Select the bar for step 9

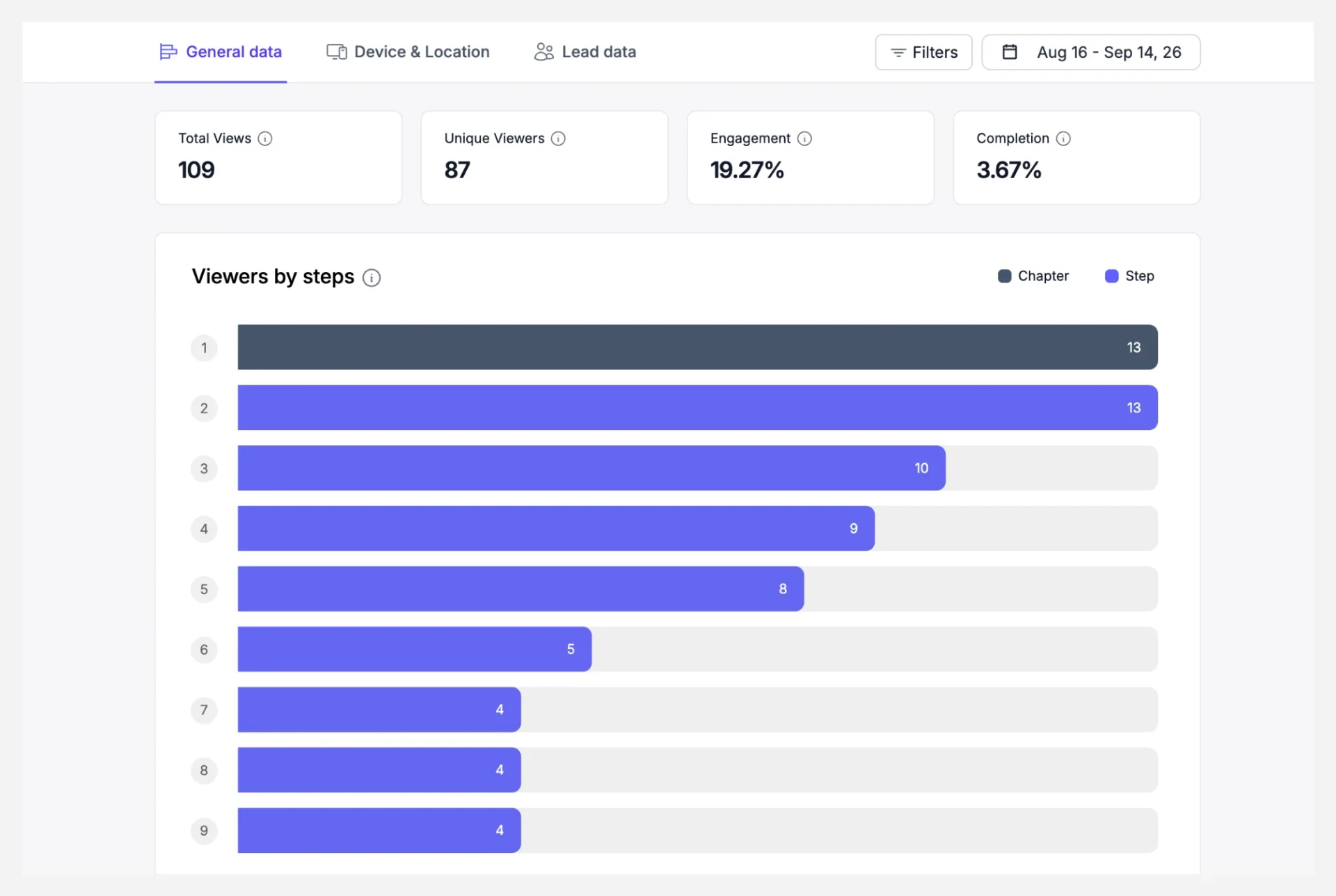pos(379,831)
